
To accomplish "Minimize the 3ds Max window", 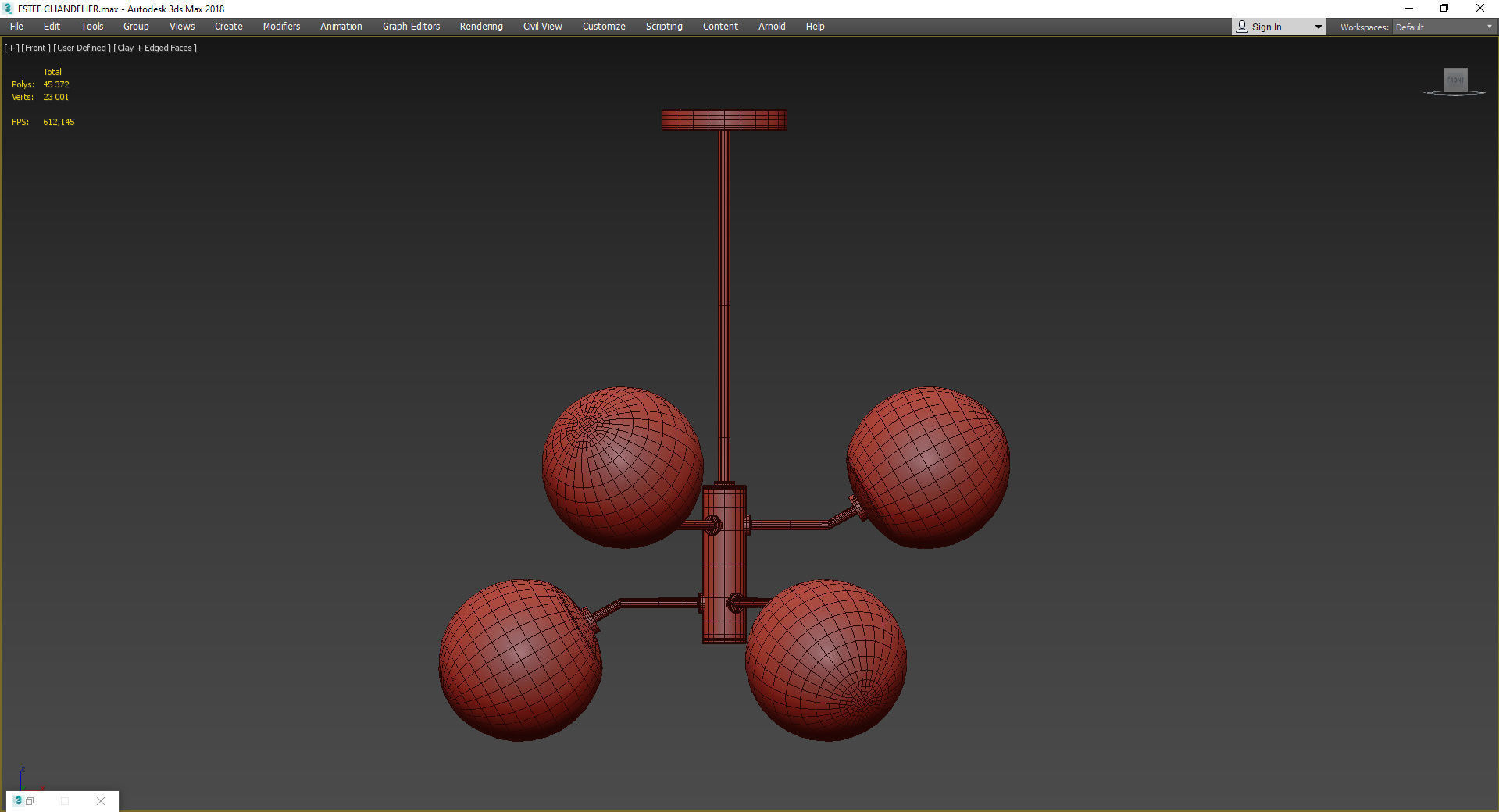I will 1409,9.
